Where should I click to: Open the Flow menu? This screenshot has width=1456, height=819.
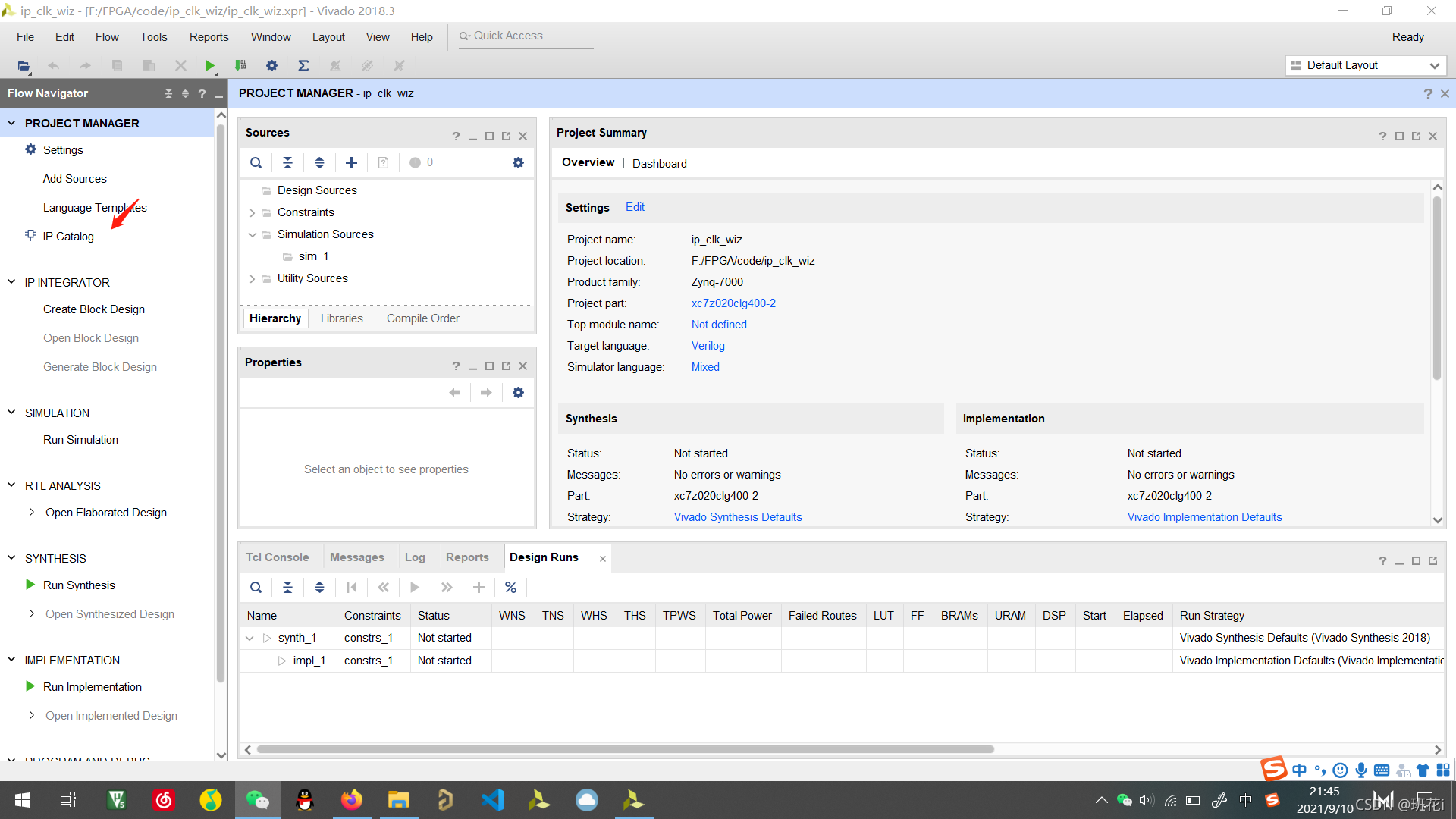[x=107, y=37]
